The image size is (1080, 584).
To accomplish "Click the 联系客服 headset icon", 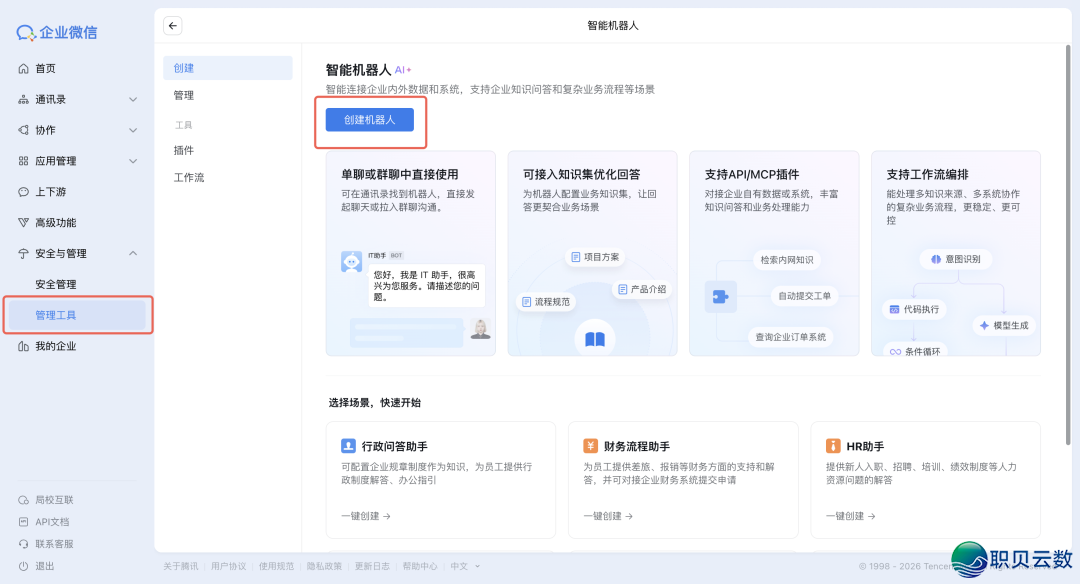I will click(x=22, y=542).
